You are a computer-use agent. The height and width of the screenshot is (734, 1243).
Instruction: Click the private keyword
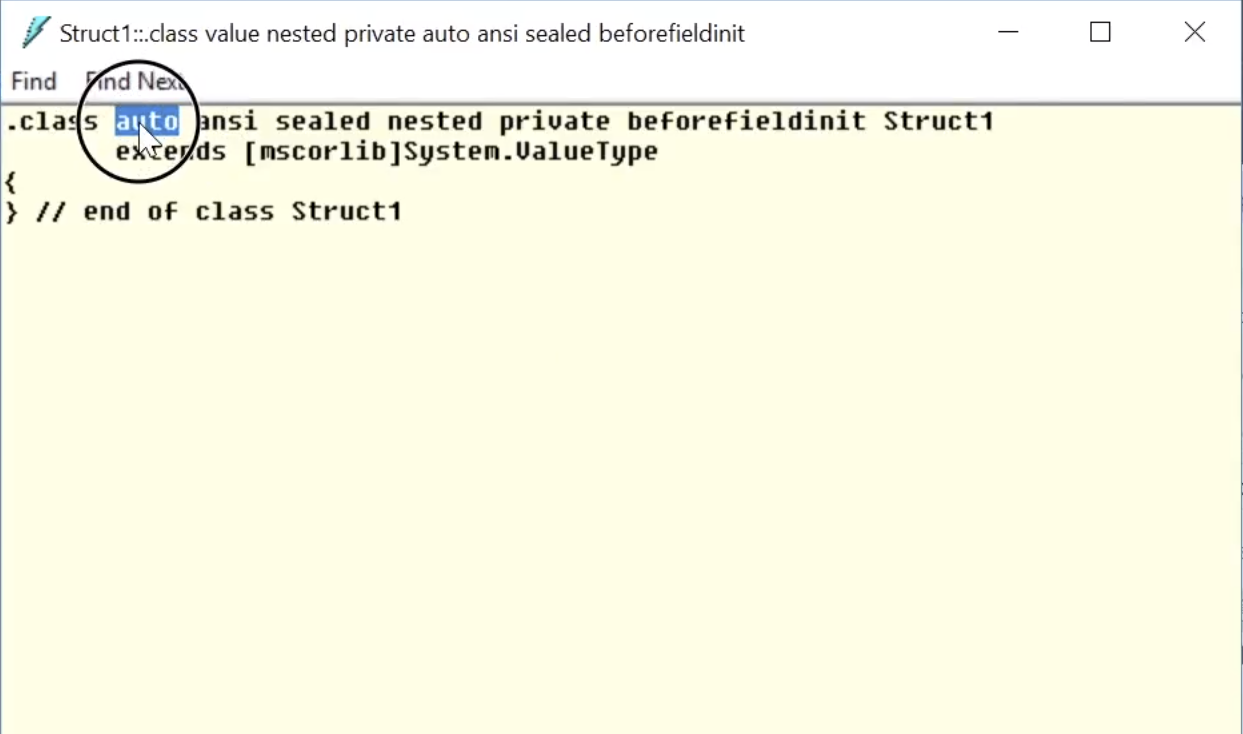555,122
